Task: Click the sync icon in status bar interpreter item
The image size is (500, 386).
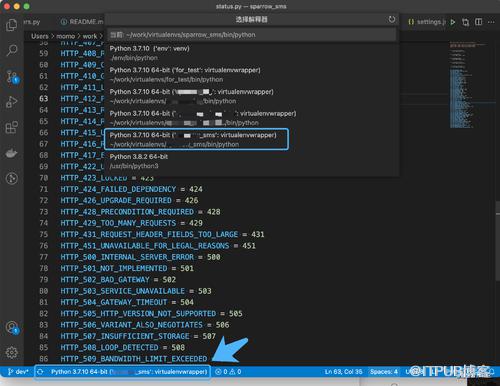Action: click(40, 371)
